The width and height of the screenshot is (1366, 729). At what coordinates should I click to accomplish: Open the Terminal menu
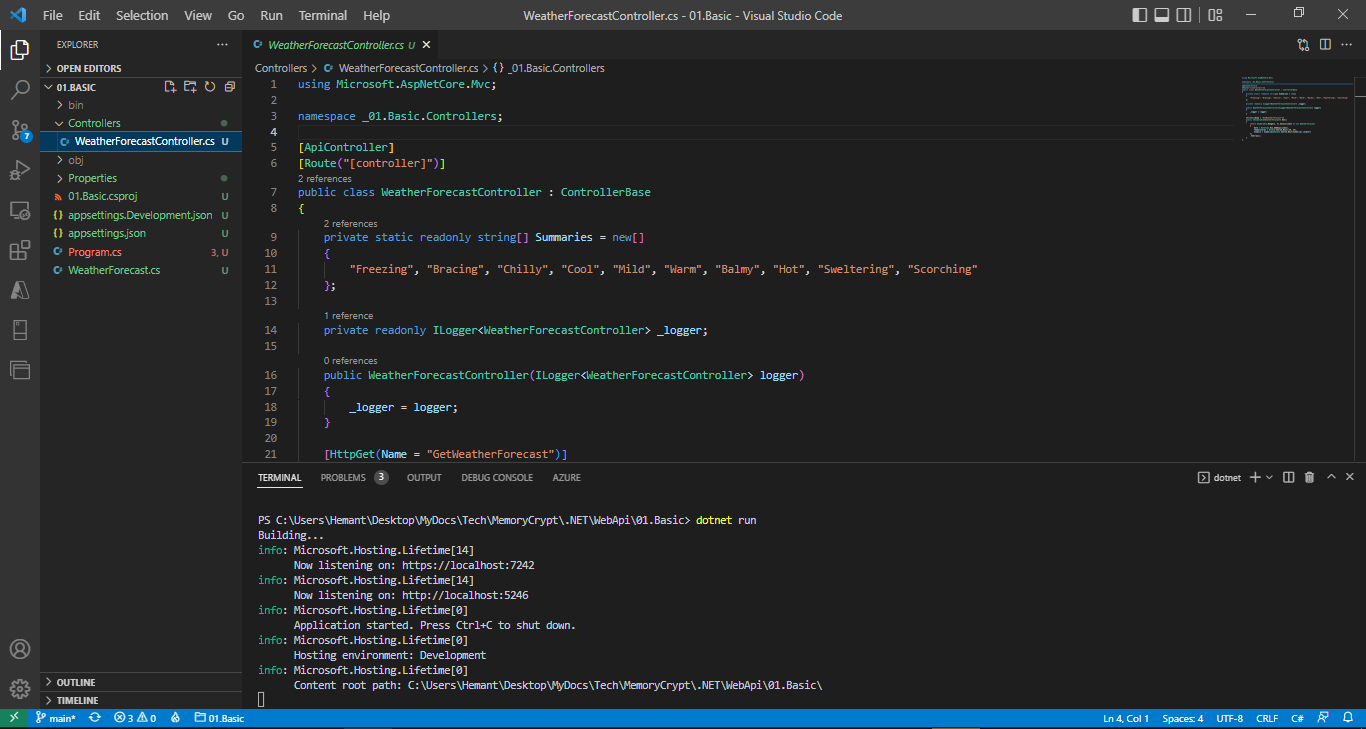(x=323, y=15)
